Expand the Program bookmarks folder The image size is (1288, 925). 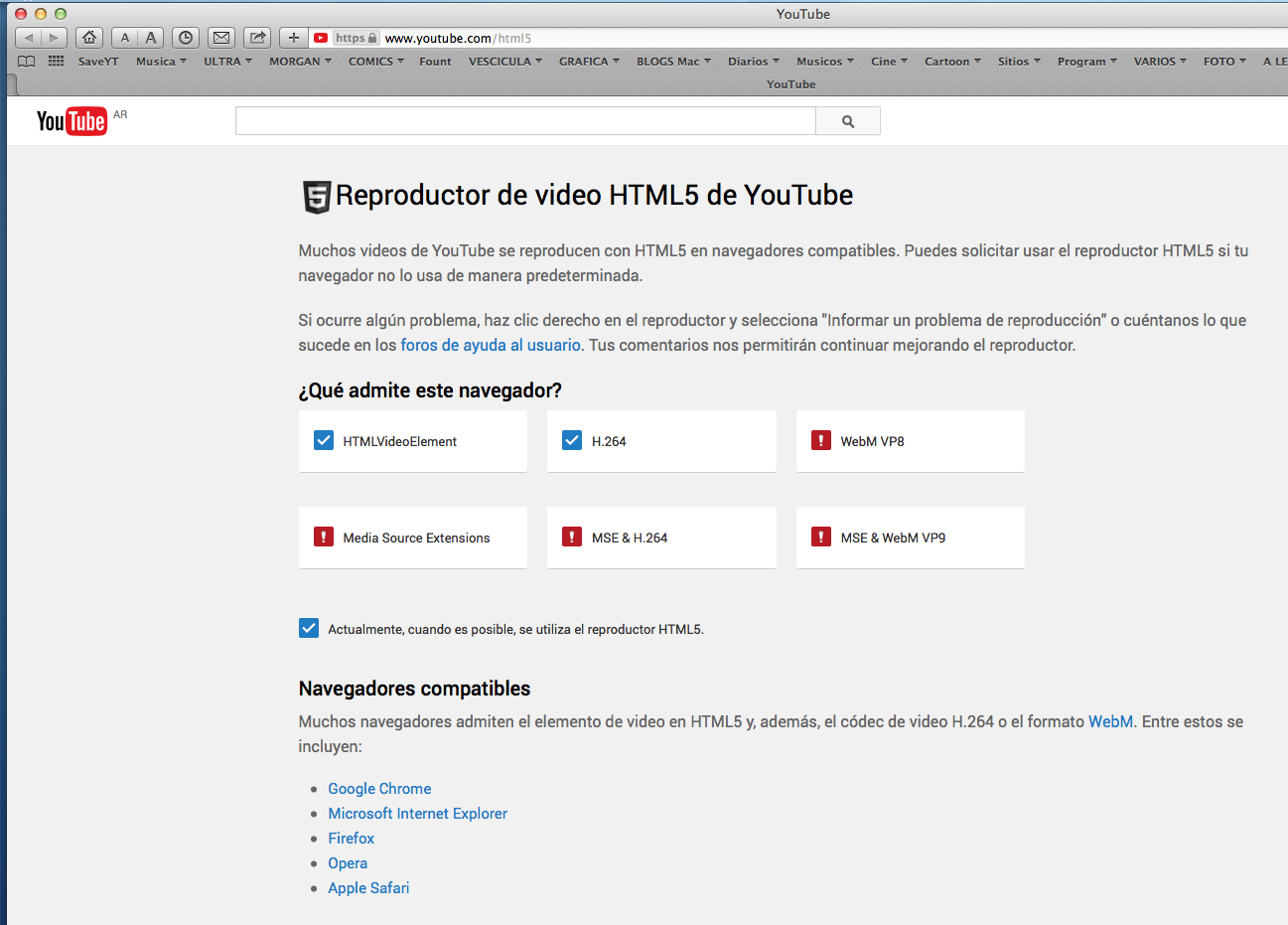tap(1086, 62)
